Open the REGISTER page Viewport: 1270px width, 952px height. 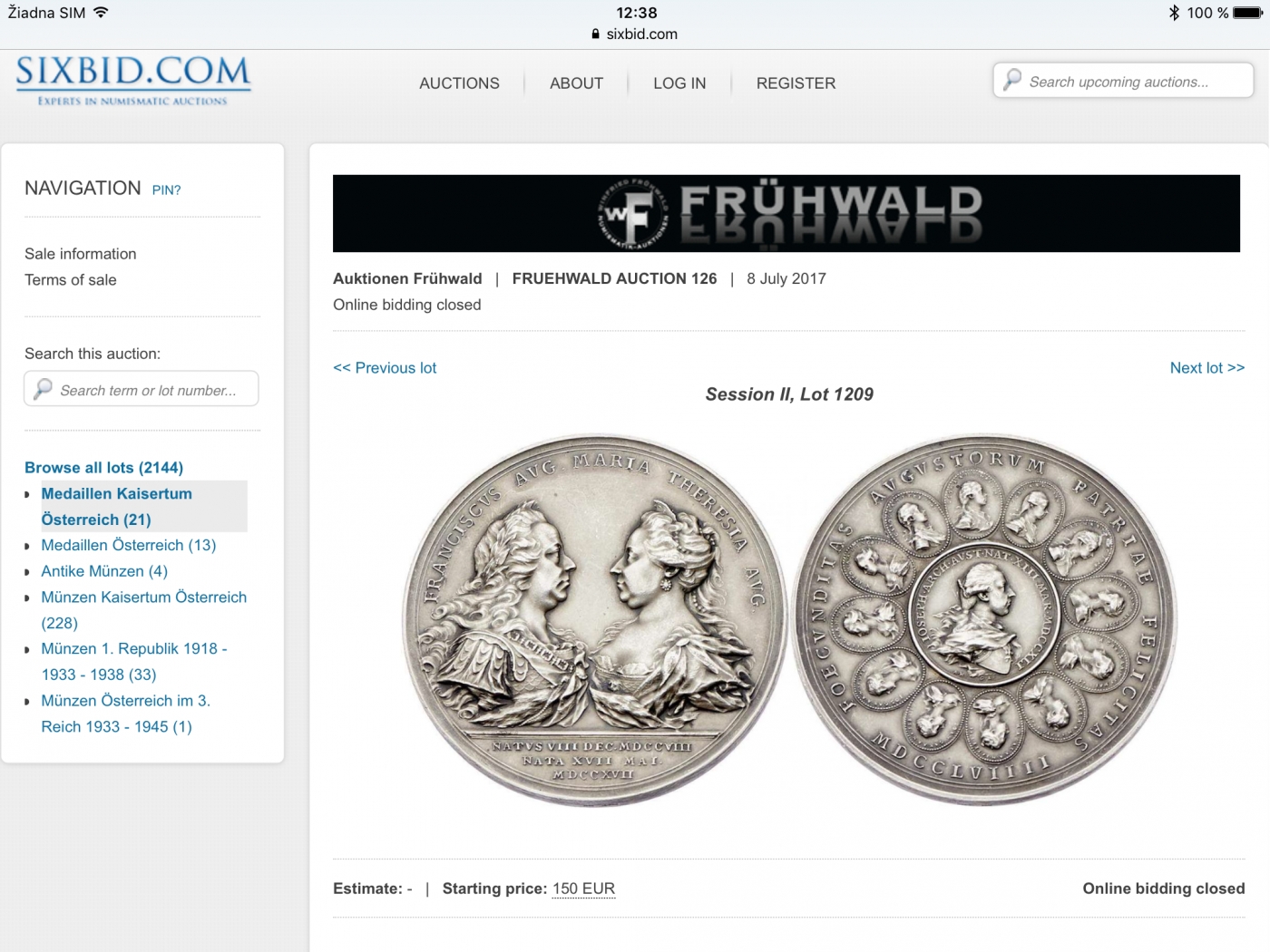coord(796,83)
